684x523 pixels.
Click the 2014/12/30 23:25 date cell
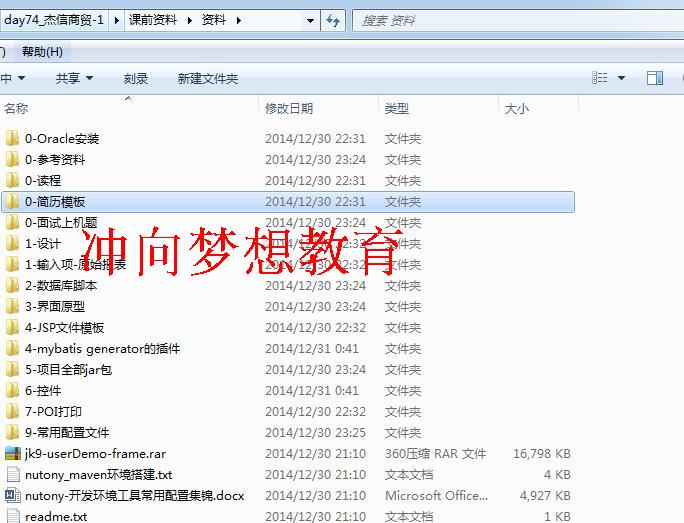[x=315, y=432]
